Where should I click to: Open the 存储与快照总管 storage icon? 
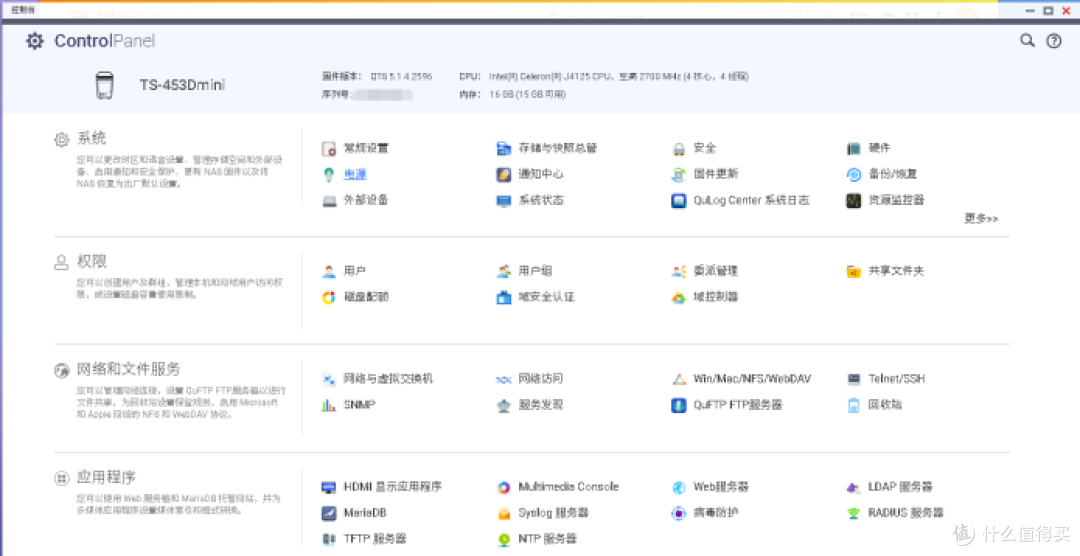point(503,148)
